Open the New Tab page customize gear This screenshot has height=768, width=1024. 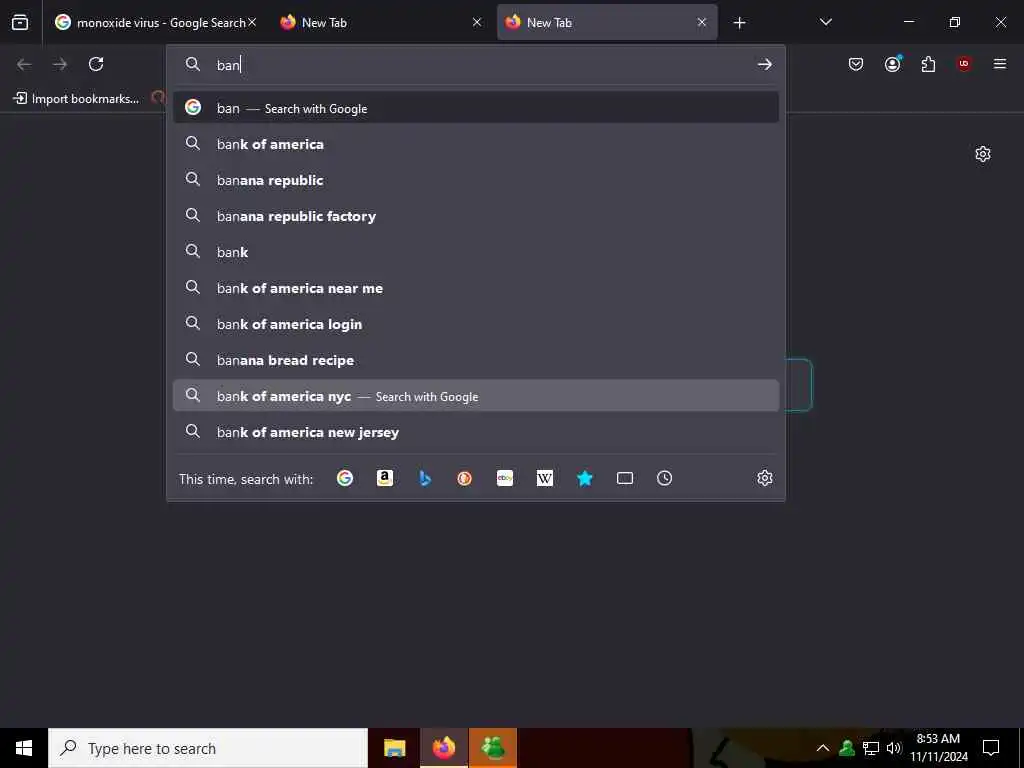(983, 154)
